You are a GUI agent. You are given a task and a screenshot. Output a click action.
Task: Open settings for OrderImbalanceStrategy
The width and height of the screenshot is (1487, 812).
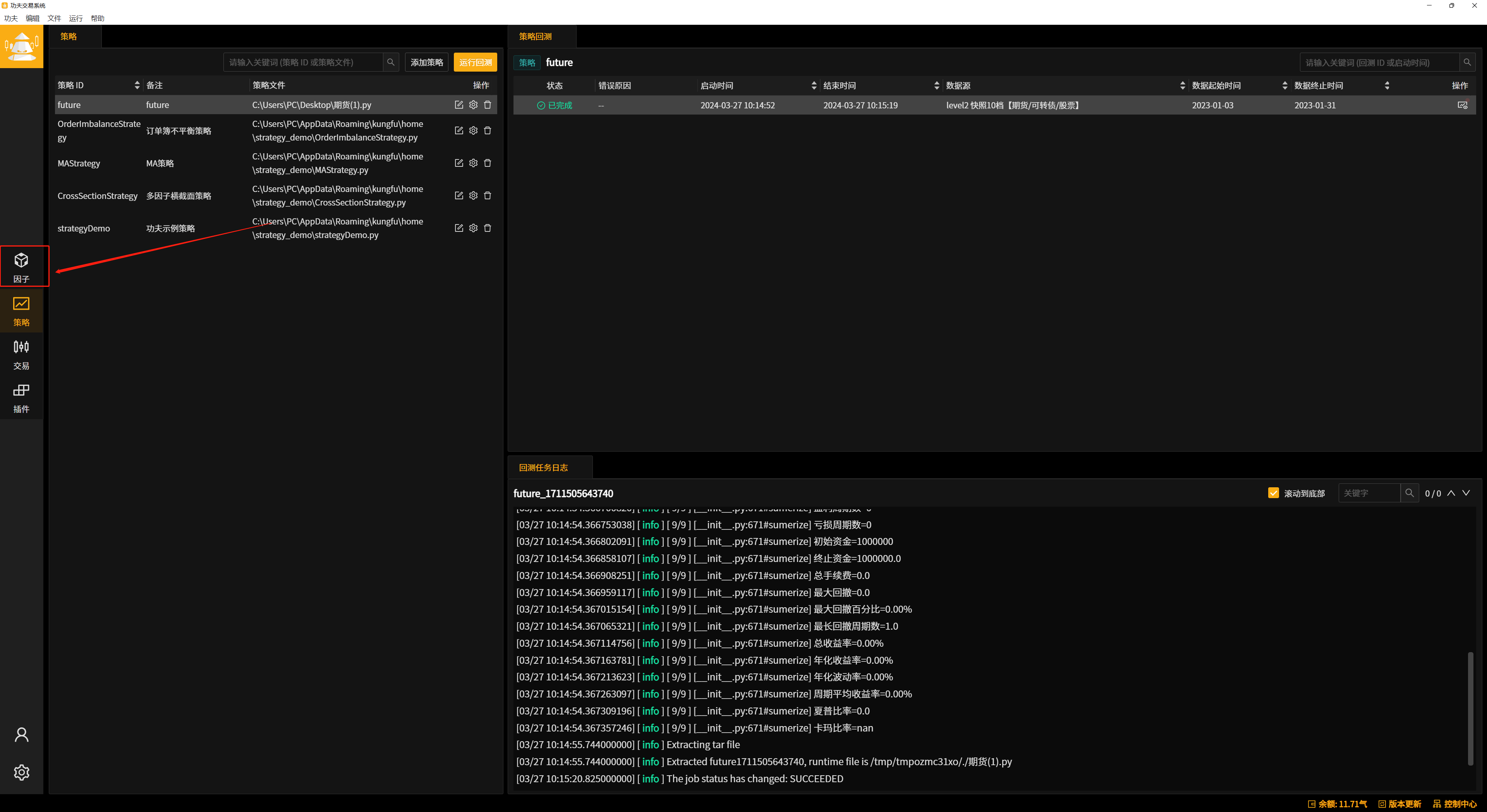473,130
